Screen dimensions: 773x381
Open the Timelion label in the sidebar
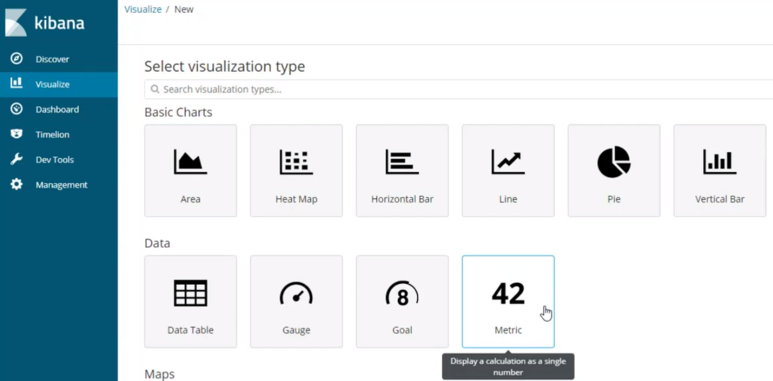[x=52, y=135]
